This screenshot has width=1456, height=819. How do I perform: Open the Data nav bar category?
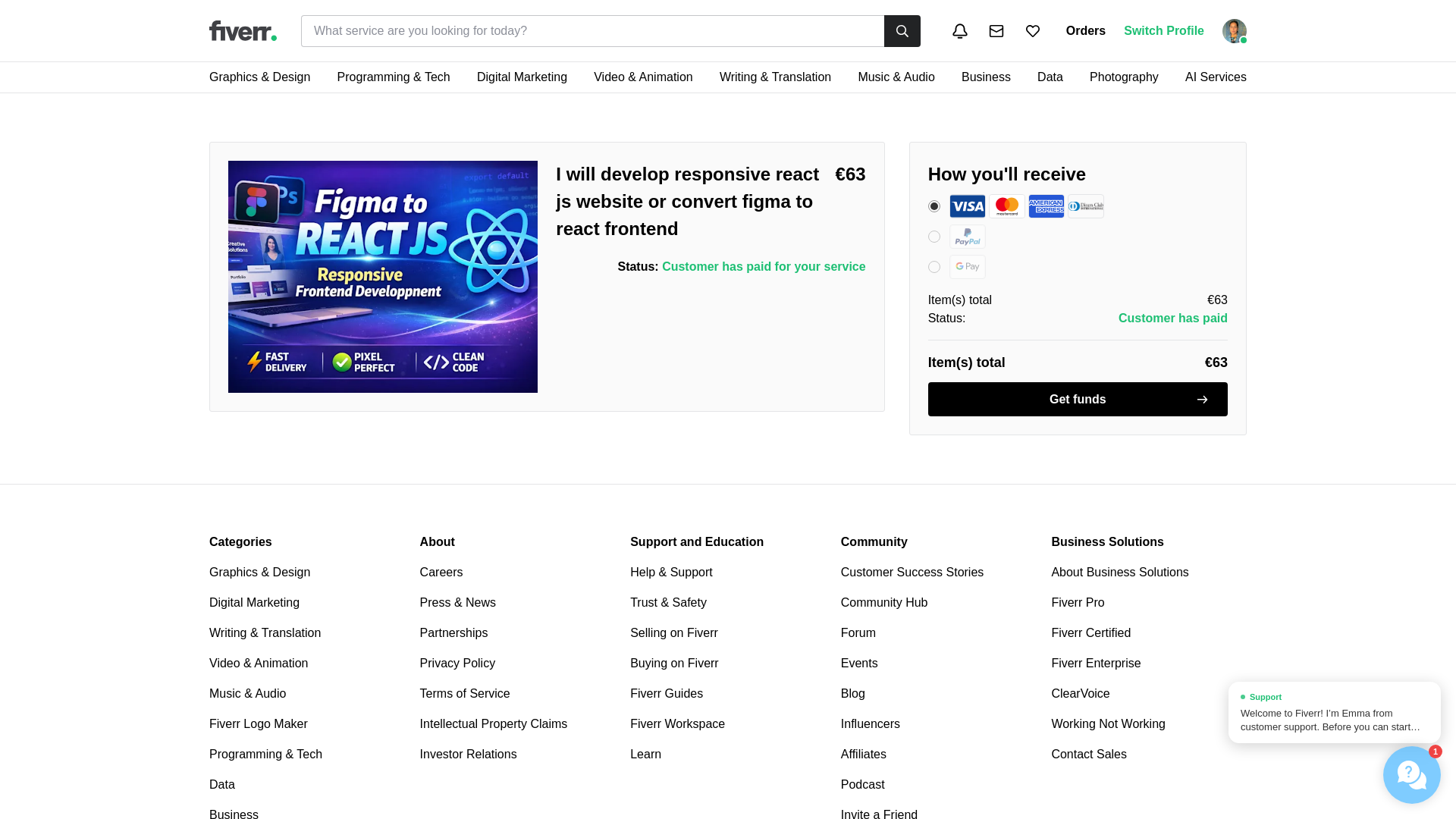coord(1050,77)
